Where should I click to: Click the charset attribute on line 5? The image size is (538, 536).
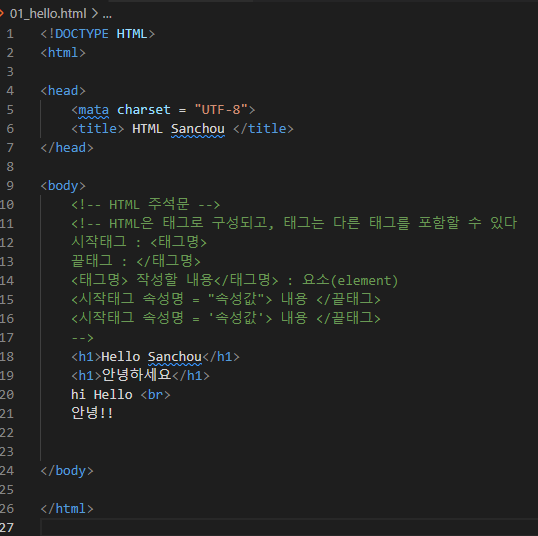pos(143,110)
